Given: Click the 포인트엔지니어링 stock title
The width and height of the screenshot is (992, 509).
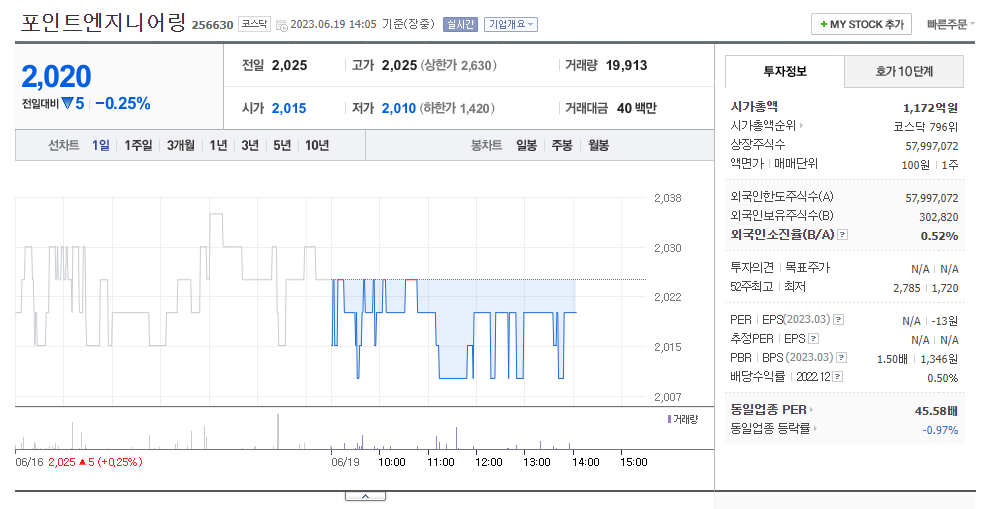Looking at the screenshot, I should [x=103, y=23].
